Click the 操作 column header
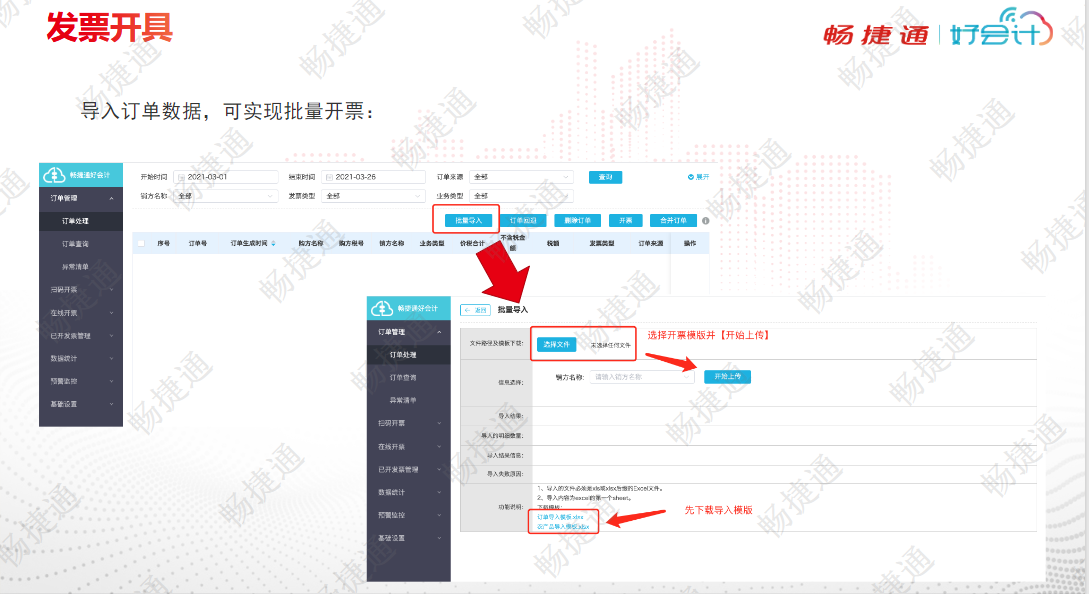The width and height of the screenshot is (1089, 594). [x=690, y=243]
